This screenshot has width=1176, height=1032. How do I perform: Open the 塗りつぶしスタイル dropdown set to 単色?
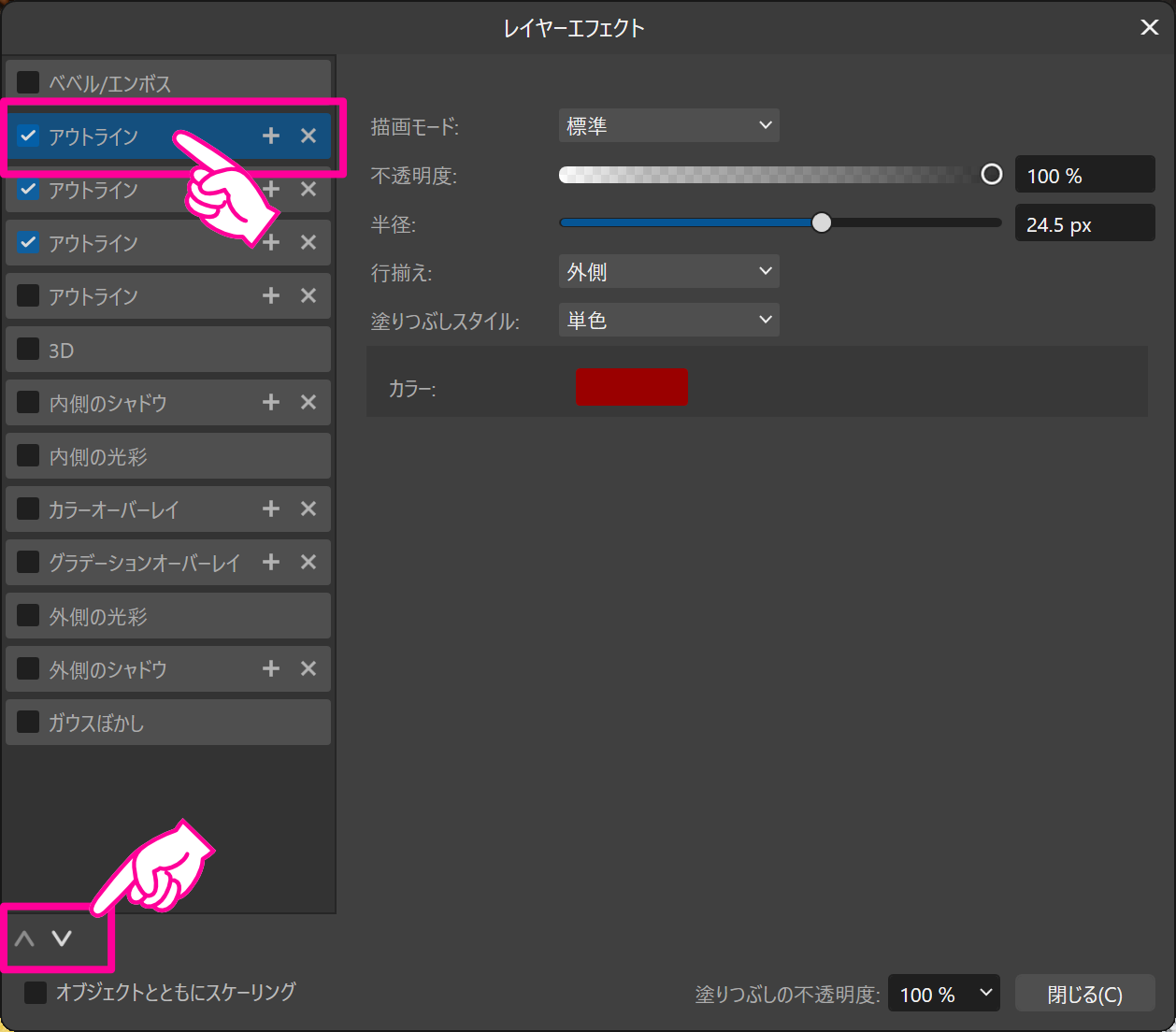668,321
